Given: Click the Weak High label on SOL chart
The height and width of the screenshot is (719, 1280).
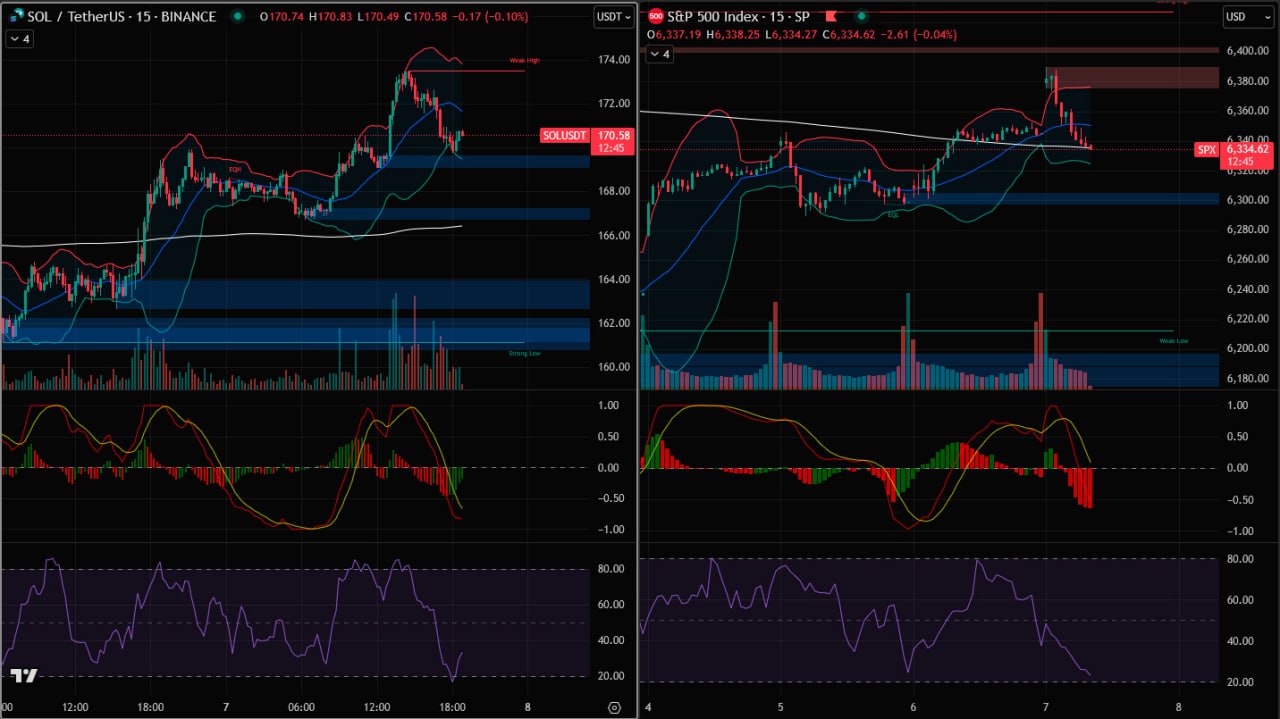Looking at the screenshot, I should (527, 61).
